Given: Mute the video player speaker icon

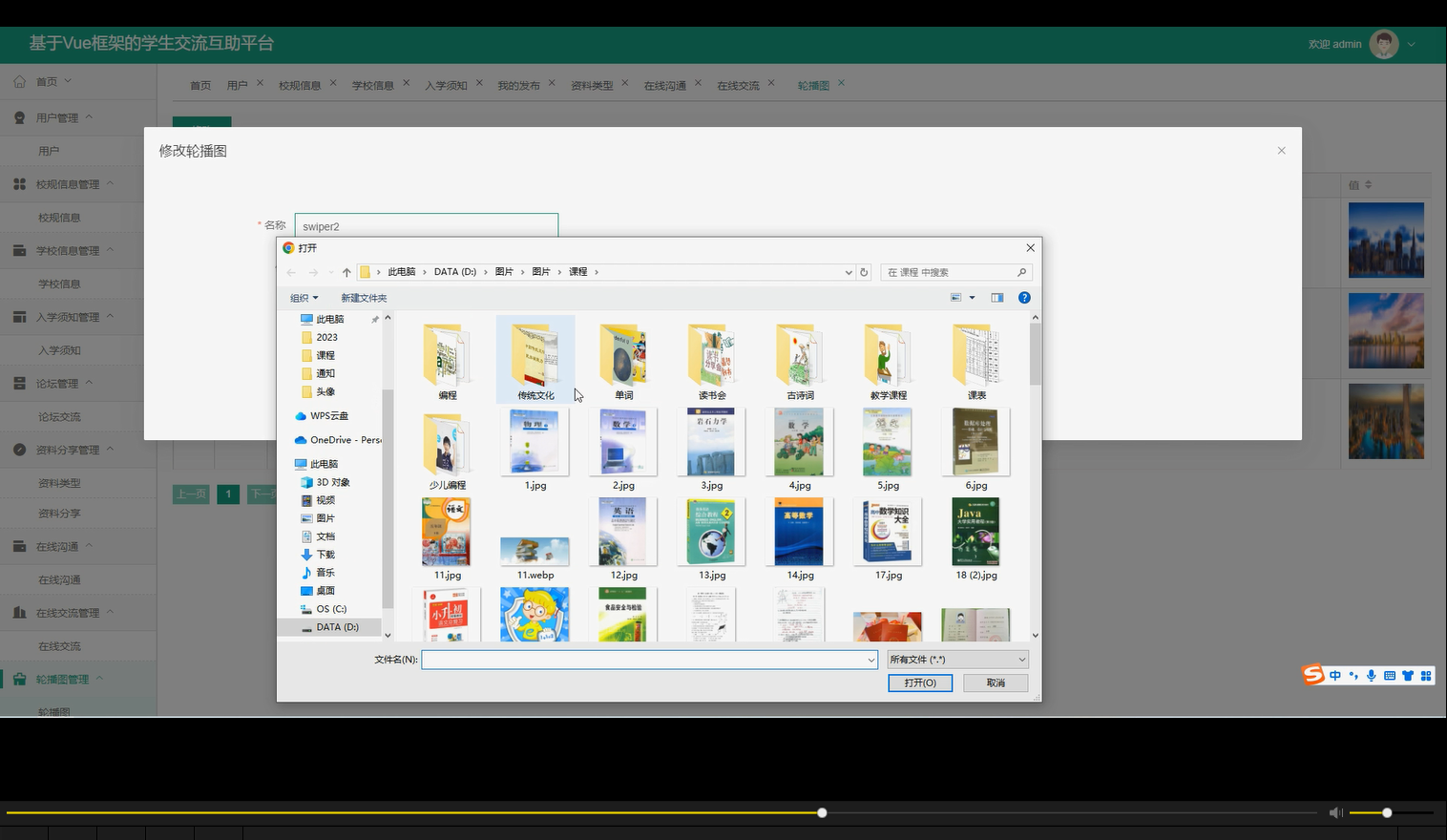Looking at the screenshot, I should click(1335, 812).
